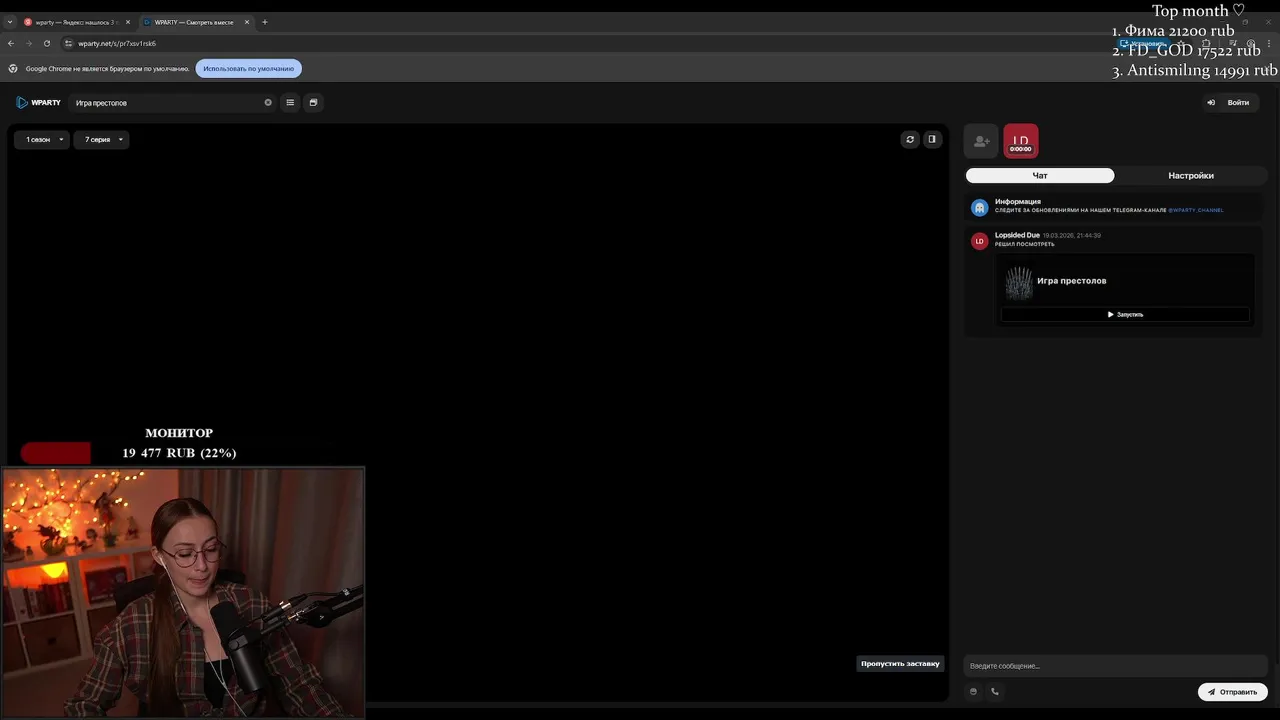Click the Lopsided Due avatar in the chat

980,241
